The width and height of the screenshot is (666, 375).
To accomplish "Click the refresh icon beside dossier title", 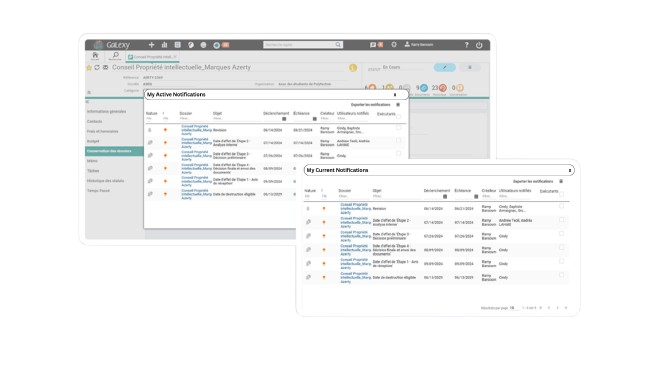I will [97, 68].
